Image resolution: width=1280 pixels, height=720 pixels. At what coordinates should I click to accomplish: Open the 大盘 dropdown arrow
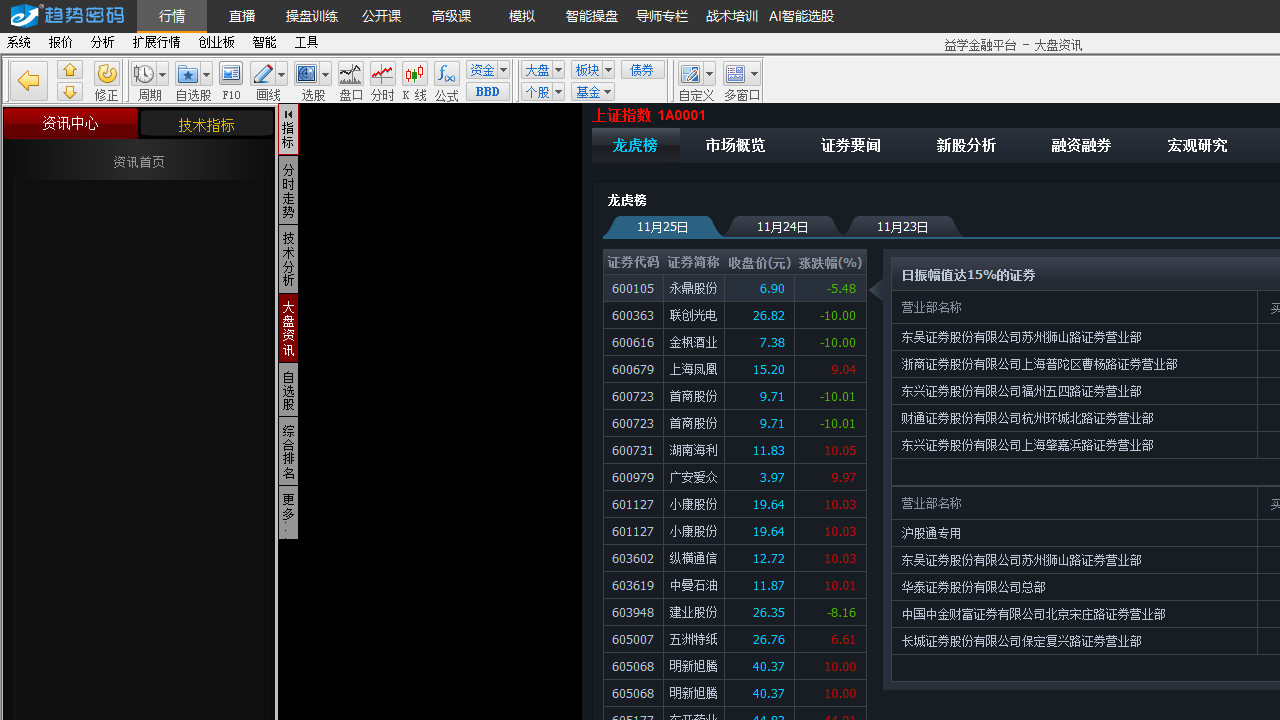pyautogui.click(x=558, y=69)
